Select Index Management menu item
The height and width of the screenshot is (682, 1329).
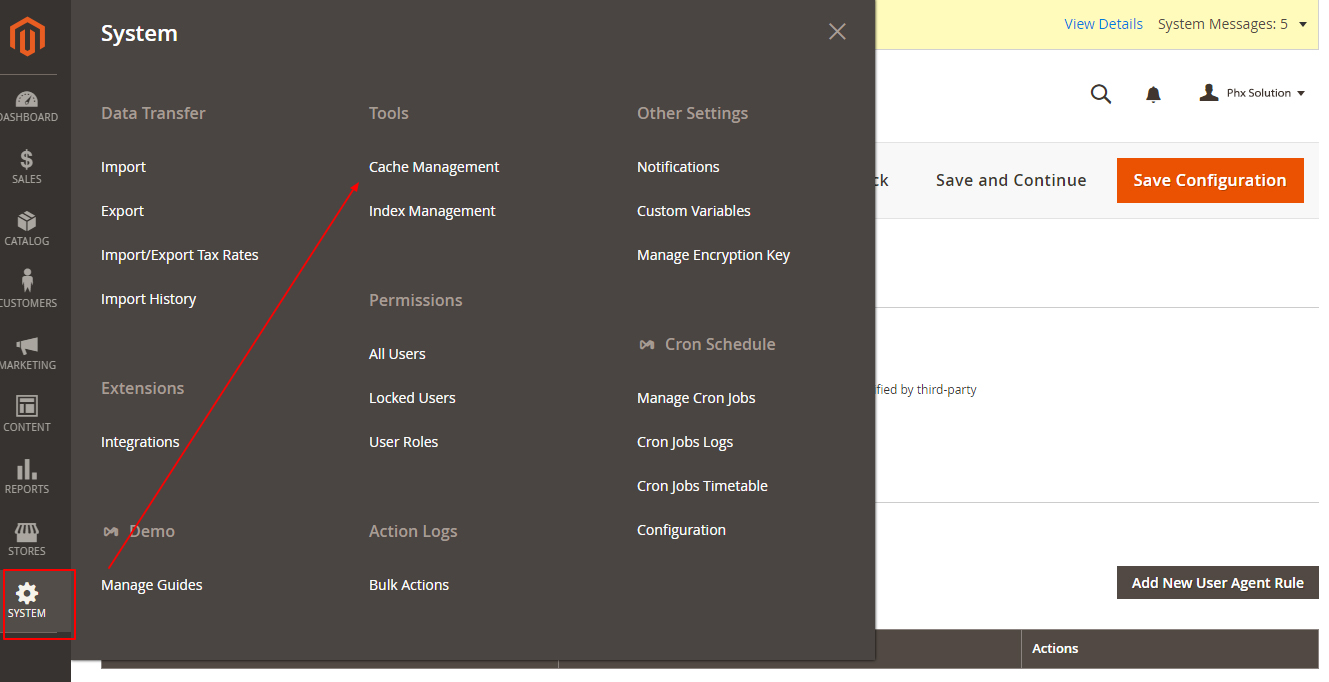pos(432,211)
